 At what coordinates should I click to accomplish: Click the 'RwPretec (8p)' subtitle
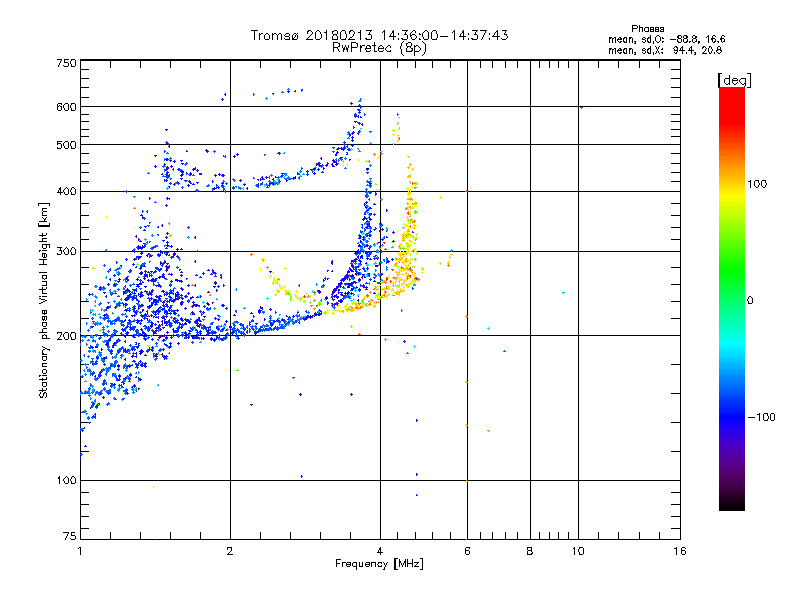point(379,48)
